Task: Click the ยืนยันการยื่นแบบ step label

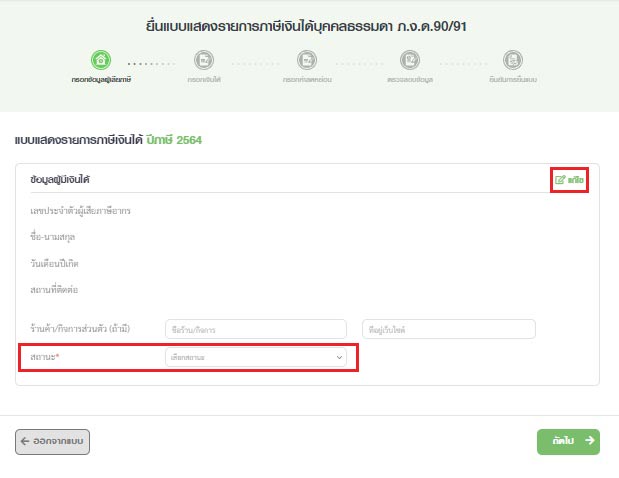Action: click(x=513, y=80)
